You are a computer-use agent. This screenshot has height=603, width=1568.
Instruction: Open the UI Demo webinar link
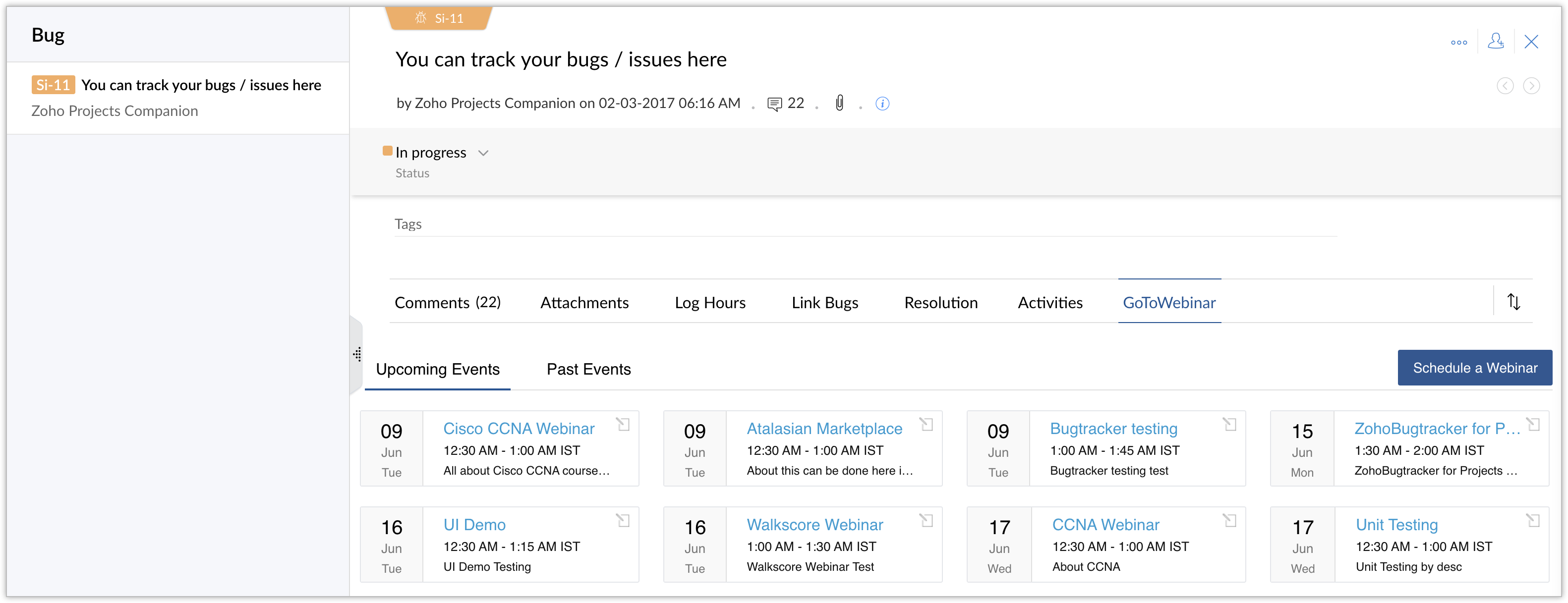click(x=474, y=525)
